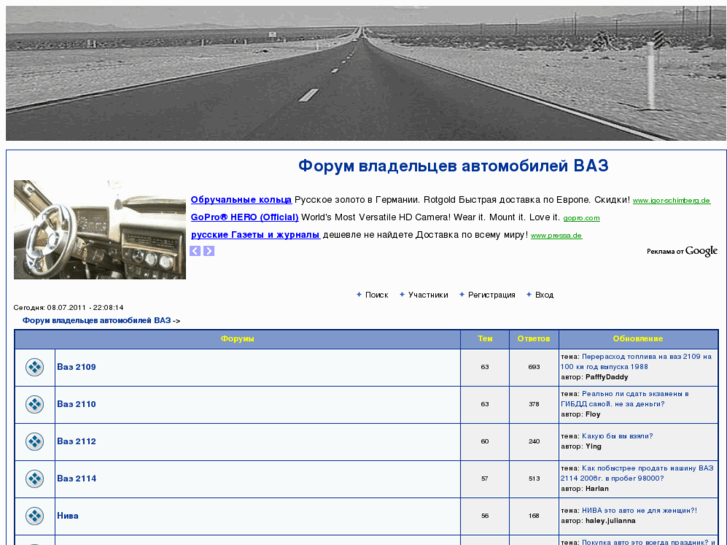Open topic НИВА это авто не для женщин?!

point(639,510)
